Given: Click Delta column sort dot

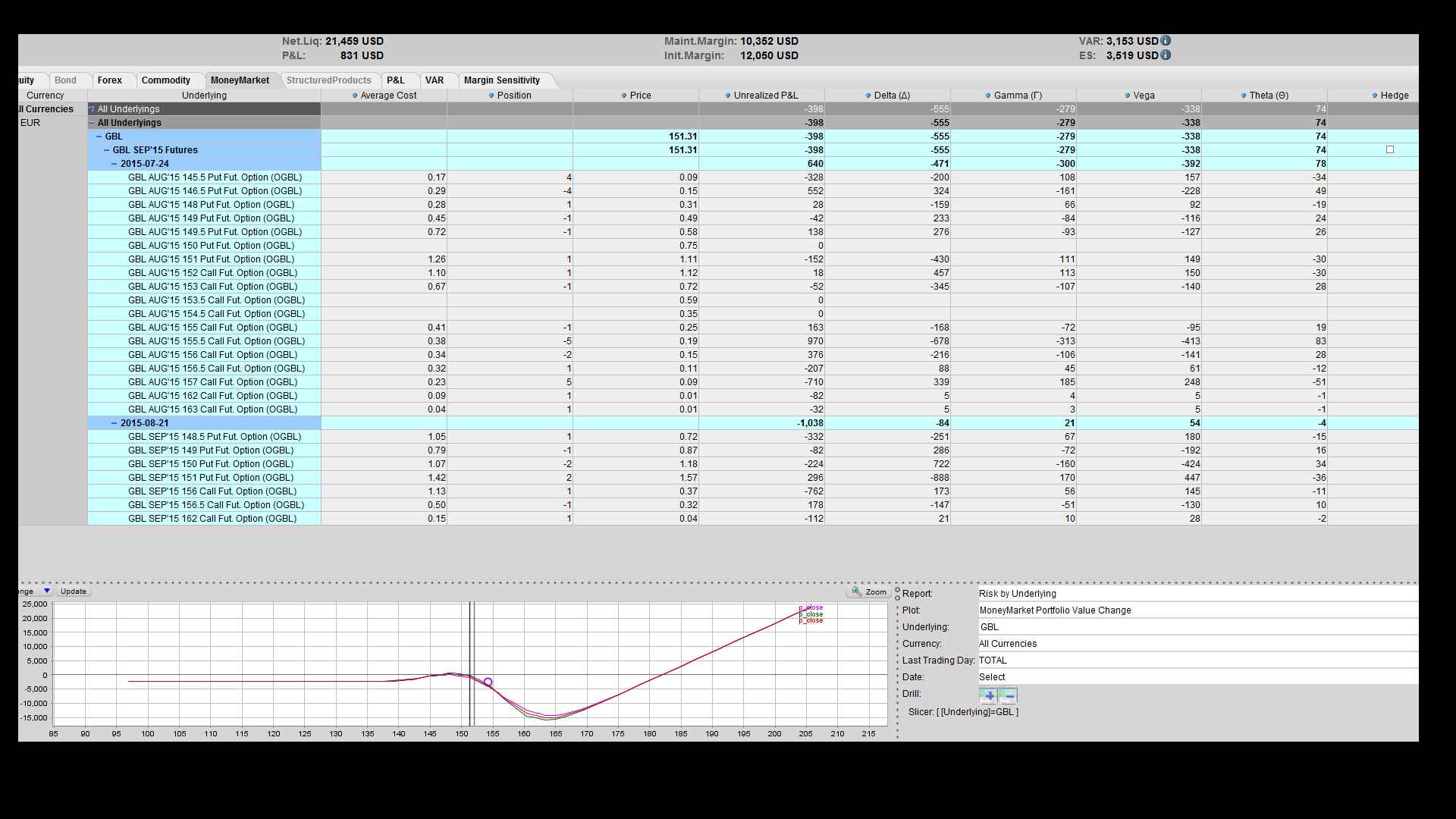Looking at the screenshot, I should [868, 96].
